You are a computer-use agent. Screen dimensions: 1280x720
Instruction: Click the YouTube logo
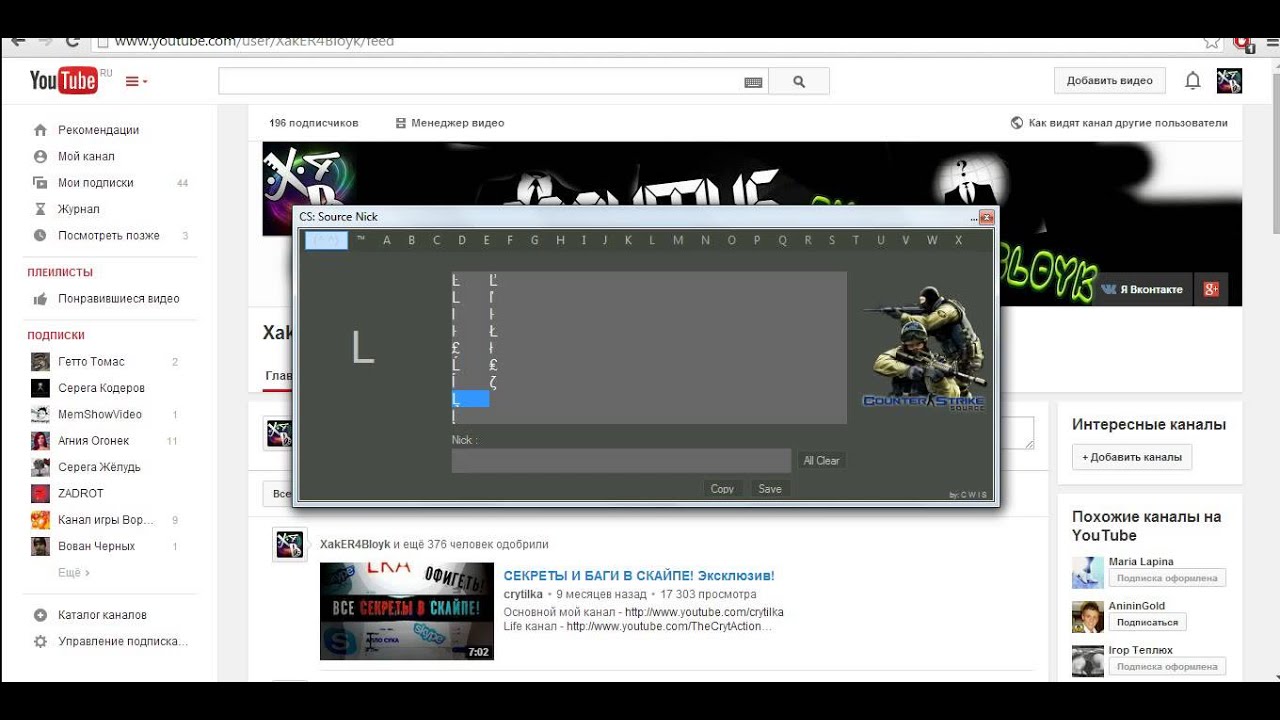click(63, 80)
